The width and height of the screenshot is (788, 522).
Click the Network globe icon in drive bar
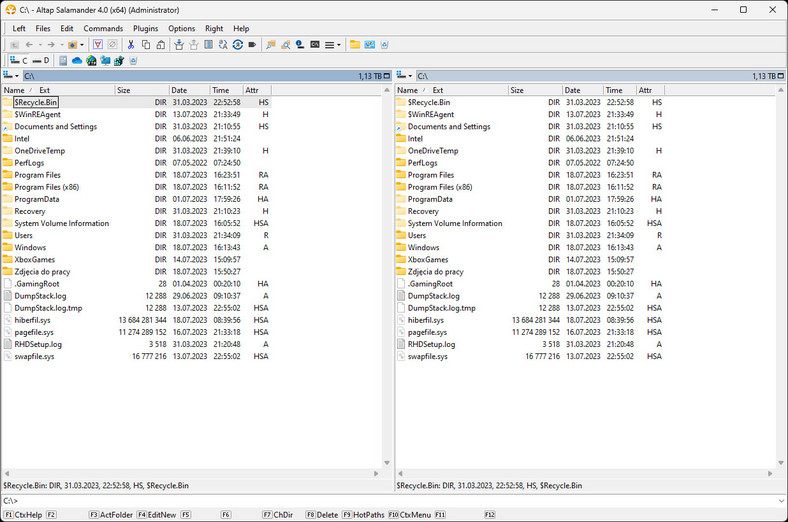(x=91, y=61)
